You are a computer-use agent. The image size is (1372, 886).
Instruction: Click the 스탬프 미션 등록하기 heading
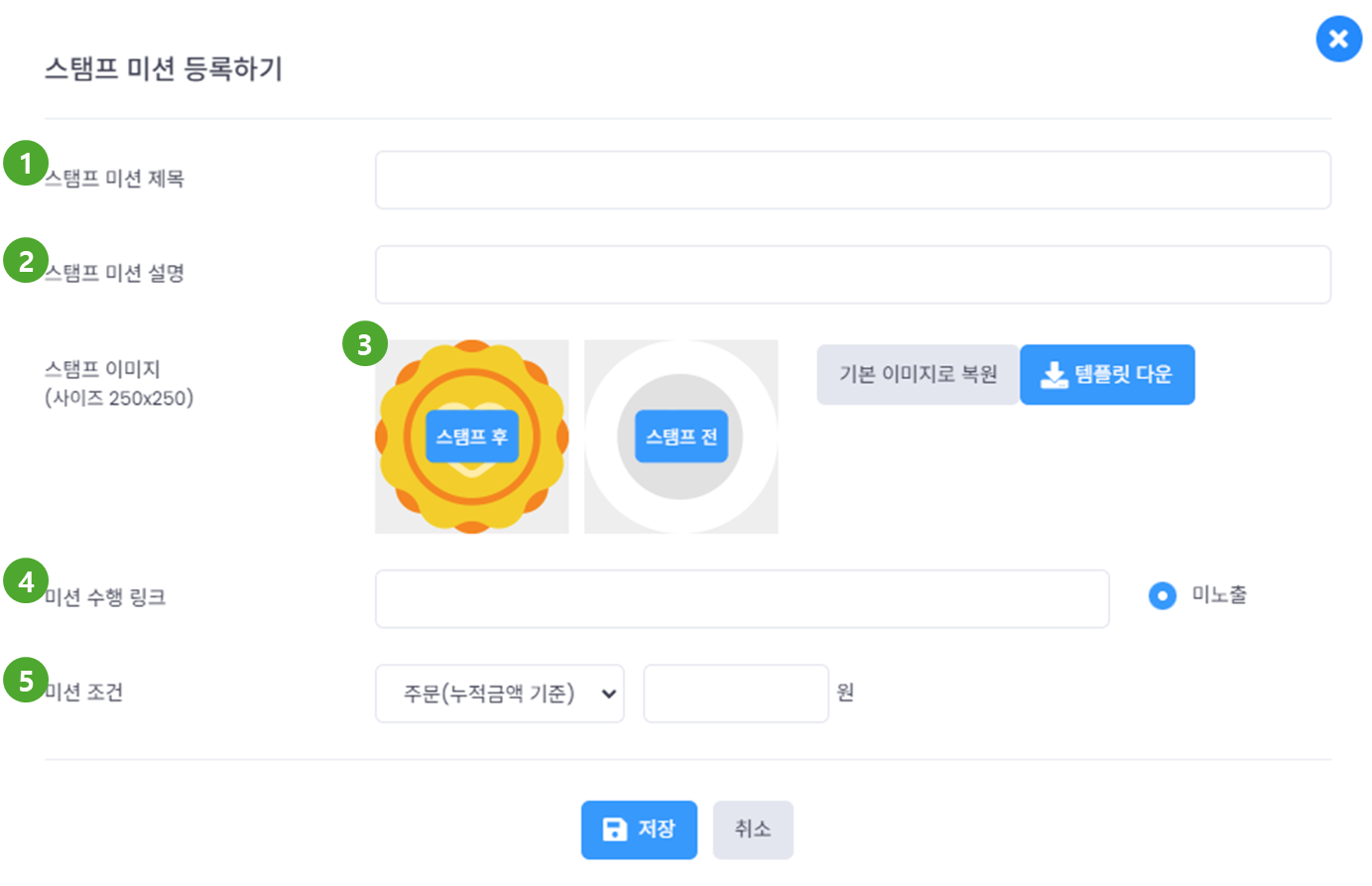point(164,68)
